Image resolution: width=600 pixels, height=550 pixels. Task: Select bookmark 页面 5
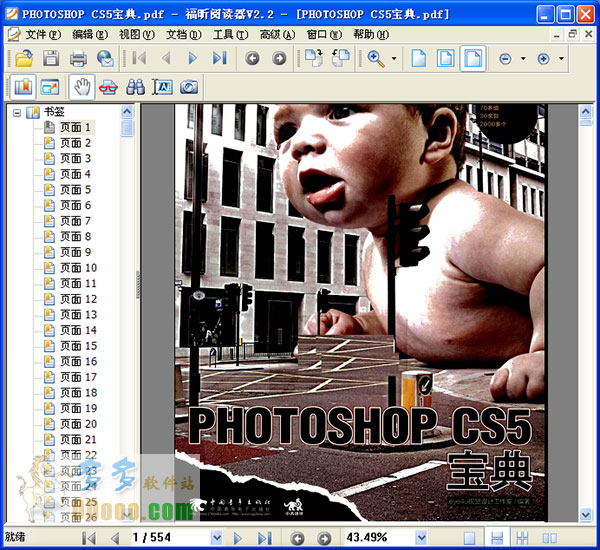[x=75, y=189]
